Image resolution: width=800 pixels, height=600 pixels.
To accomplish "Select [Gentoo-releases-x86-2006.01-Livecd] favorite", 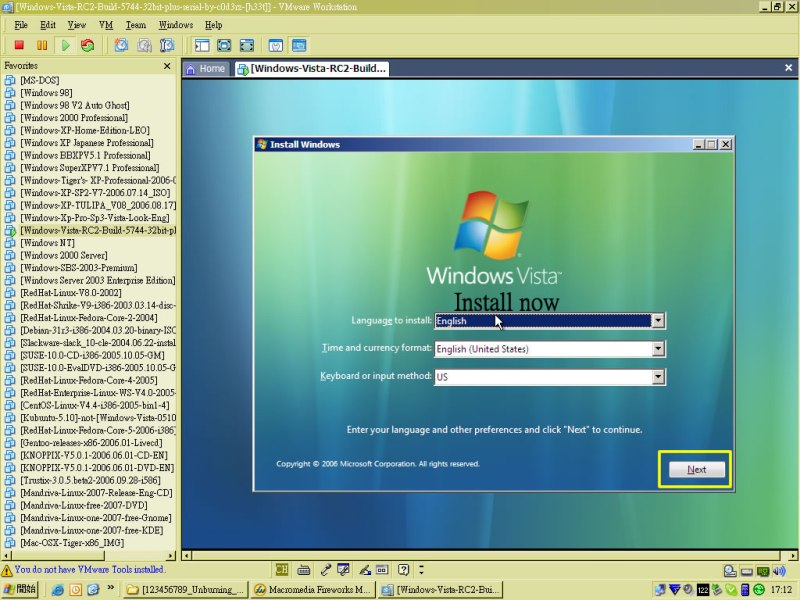I will pyautogui.click(x=91, y=443).
